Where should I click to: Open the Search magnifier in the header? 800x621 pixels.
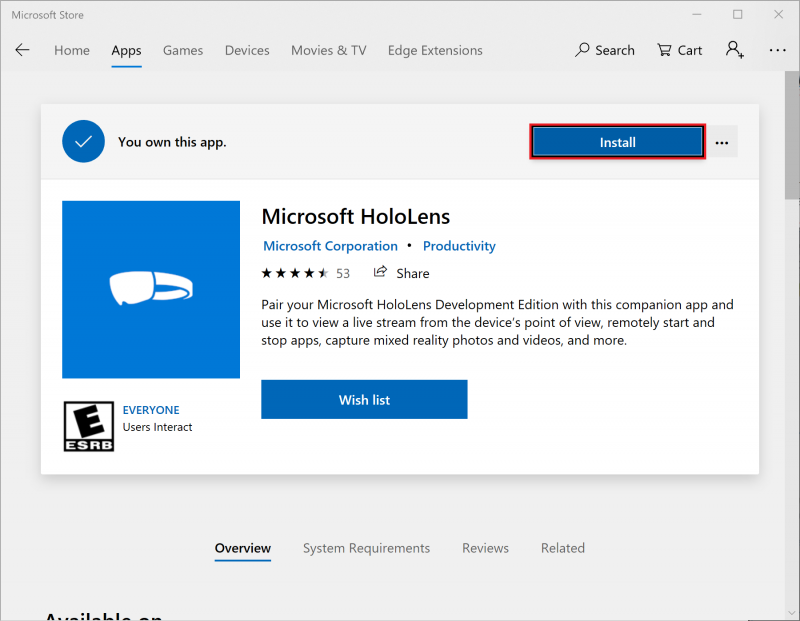[x=605, y=50]
